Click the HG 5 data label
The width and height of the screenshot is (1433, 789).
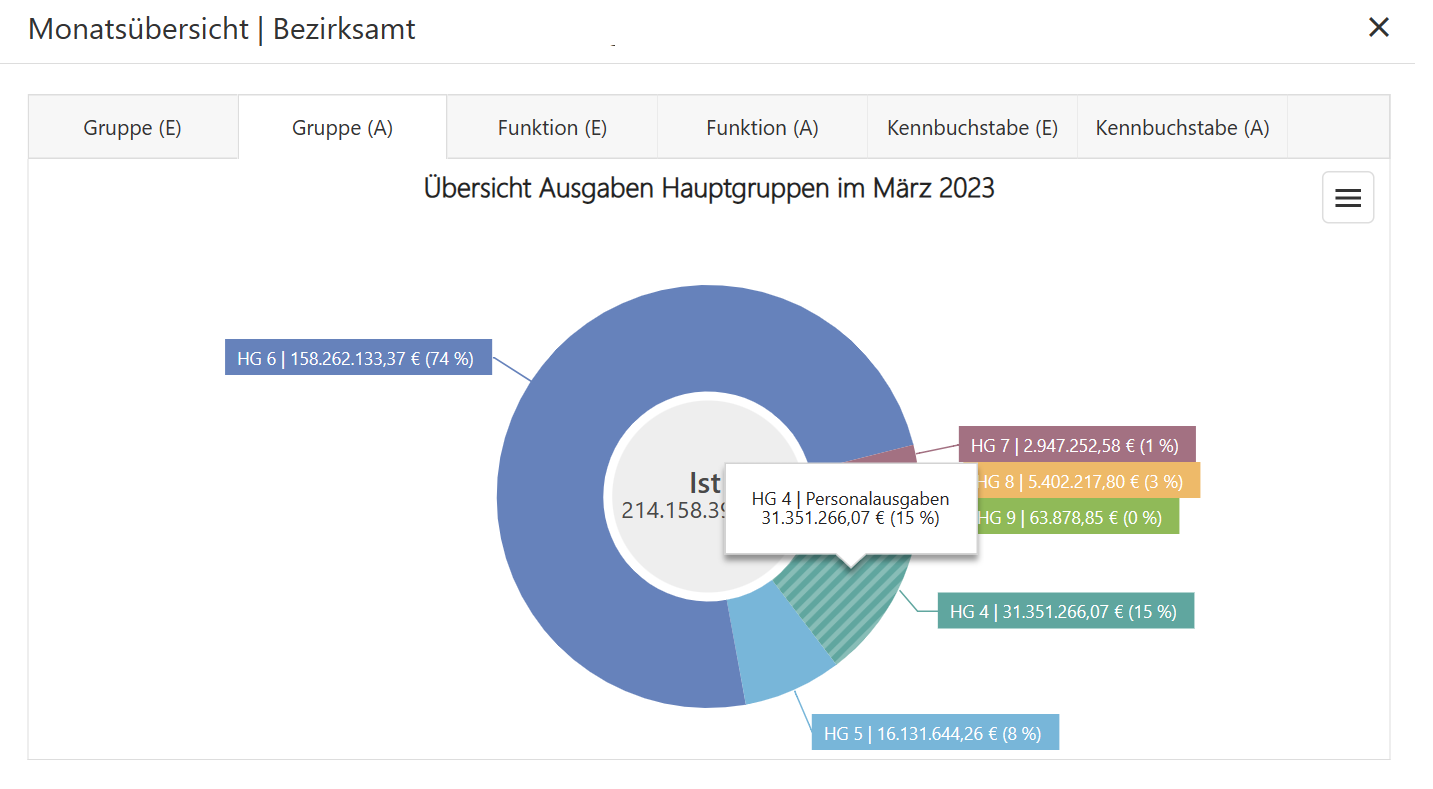(935, 733)
